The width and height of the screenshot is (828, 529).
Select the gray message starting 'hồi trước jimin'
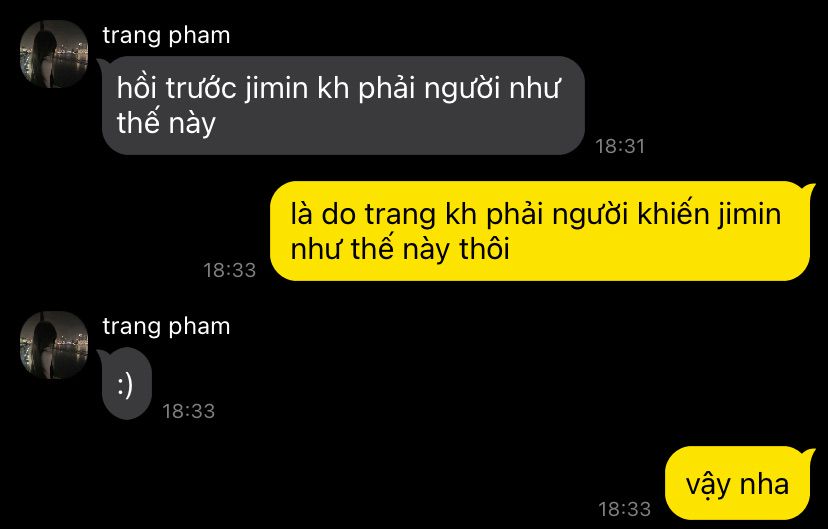(x=343, y=106)
